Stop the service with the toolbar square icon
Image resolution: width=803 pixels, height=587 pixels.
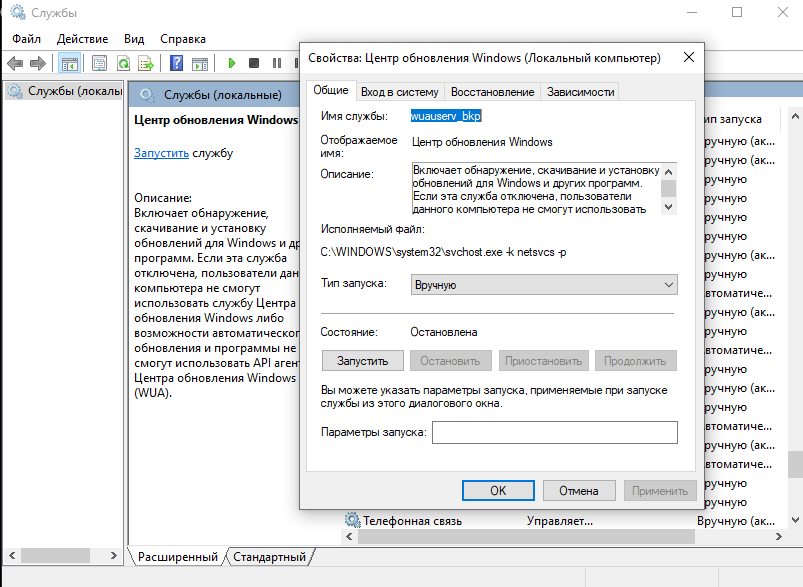(254, 63)
